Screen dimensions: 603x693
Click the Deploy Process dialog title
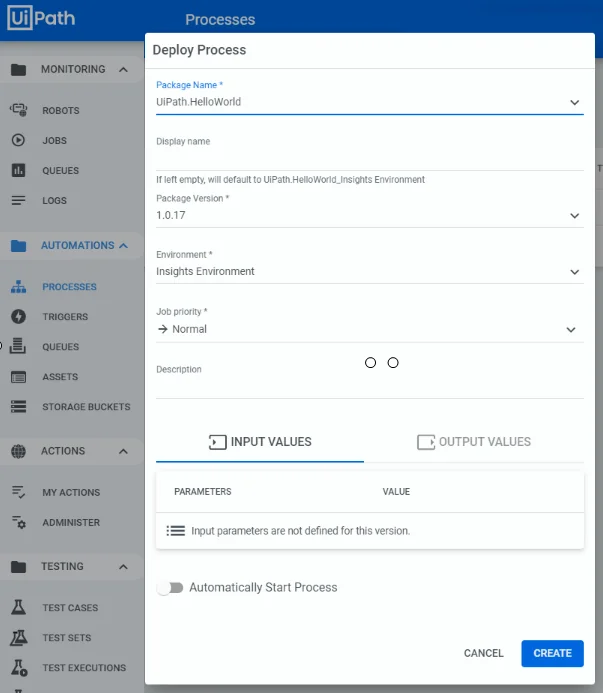199,50
